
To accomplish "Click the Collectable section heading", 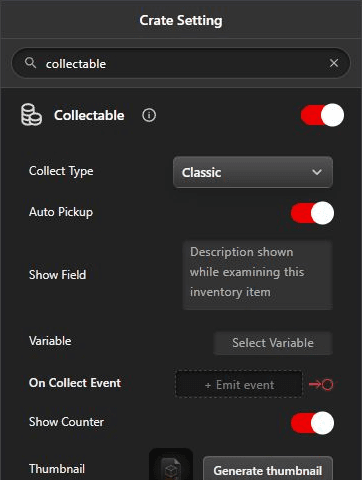I will click(x=89, y=116).
